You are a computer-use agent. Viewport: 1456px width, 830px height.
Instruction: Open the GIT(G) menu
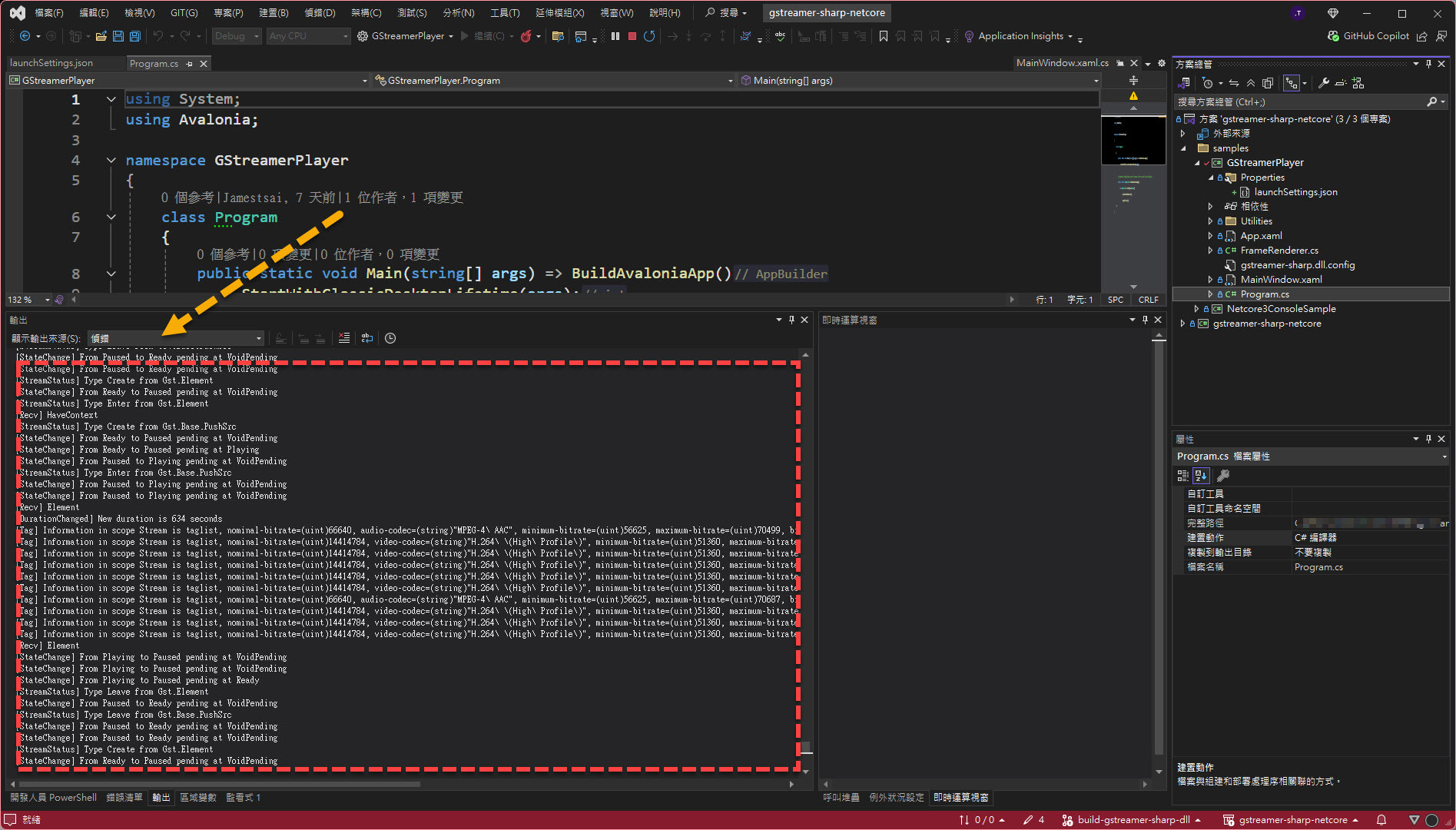click(x=184, y=13)
